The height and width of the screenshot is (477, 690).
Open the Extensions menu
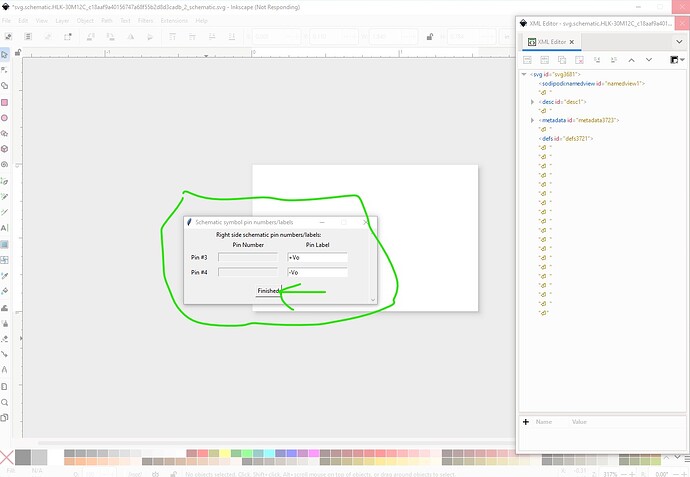coord(174,21)
